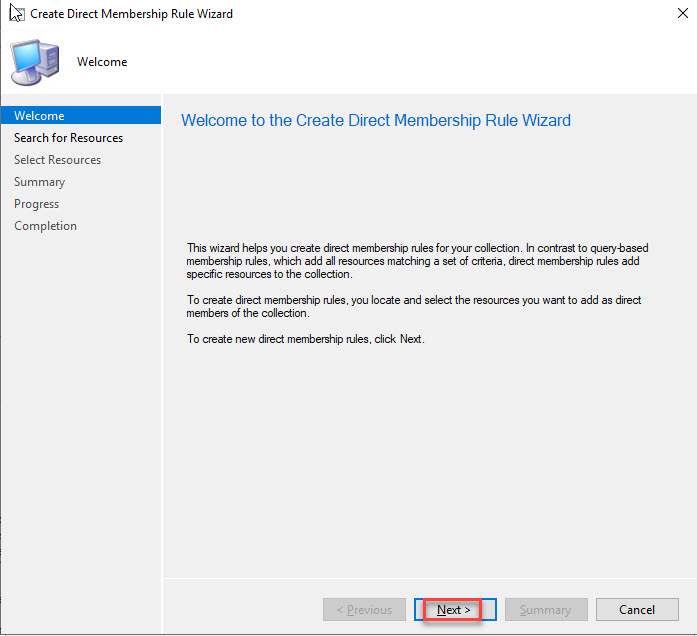697x636 pixels.
Task: Click the computer icon in the header
Action: (34, 62)
